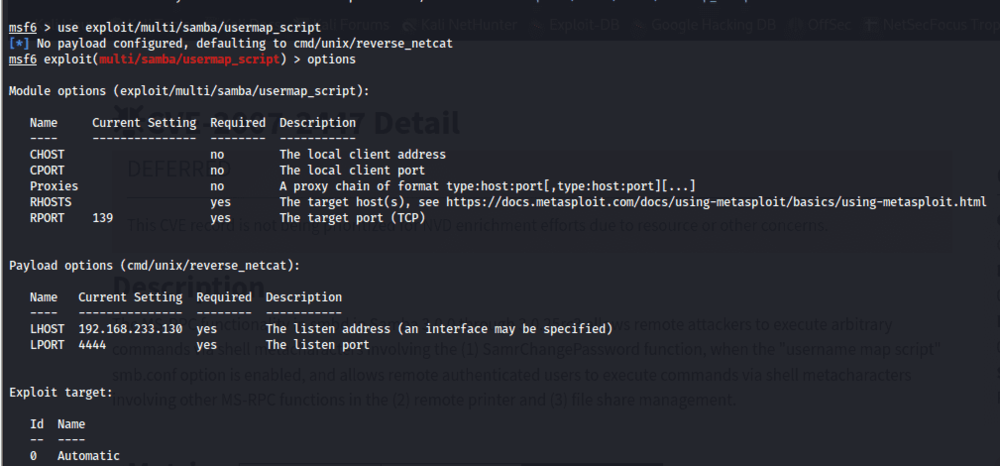The image size is (1000, 466).
Task: Click 'no' in the CHOST row
Action: [217, 154]
